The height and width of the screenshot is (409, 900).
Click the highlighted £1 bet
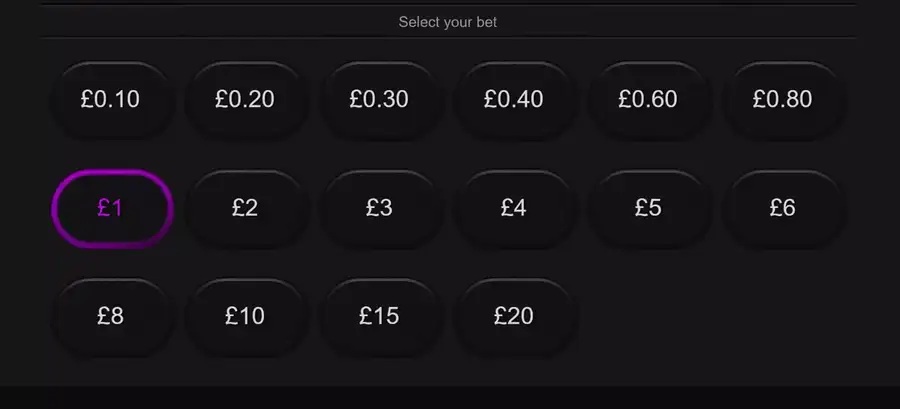112,208
